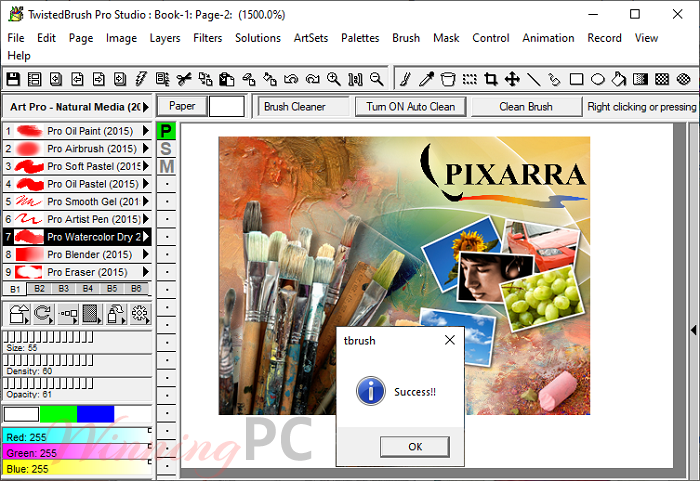The image size is (700, 481).
Task: Click the blue color swatch
Action: click(96, 414)
